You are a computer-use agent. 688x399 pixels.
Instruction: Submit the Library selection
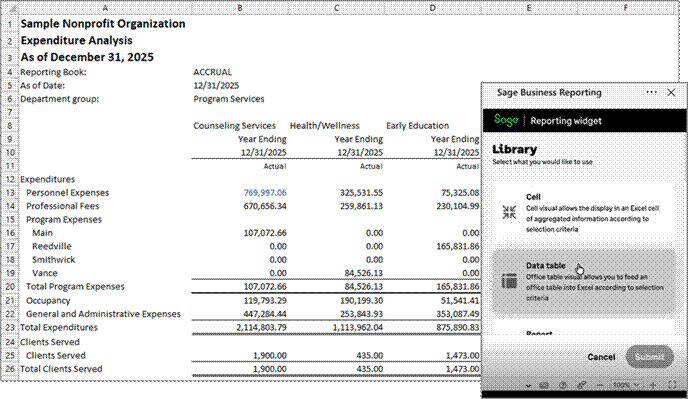pyautogui.click(x=649, y=357)
